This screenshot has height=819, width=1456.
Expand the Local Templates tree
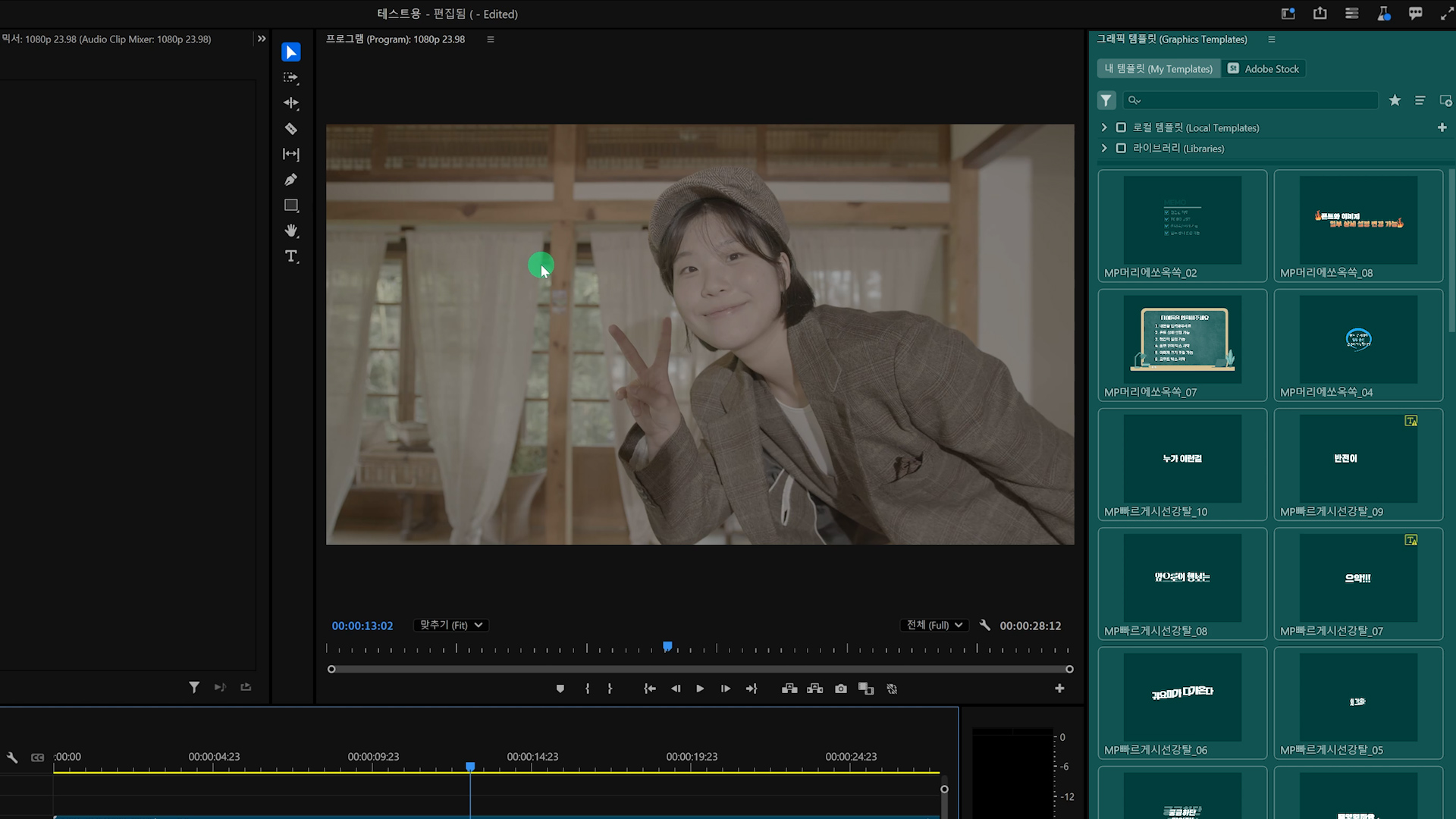tap(1104, 127)
